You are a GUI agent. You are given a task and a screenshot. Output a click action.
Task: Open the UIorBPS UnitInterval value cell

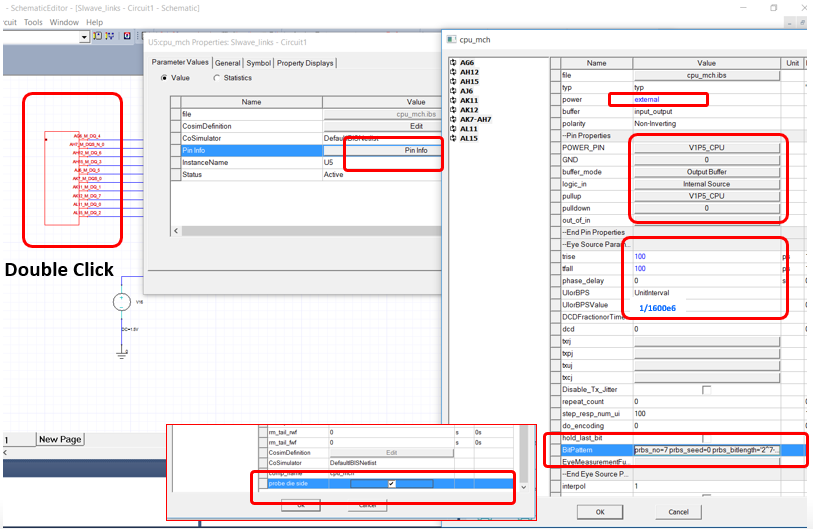(x=706, y=293)
